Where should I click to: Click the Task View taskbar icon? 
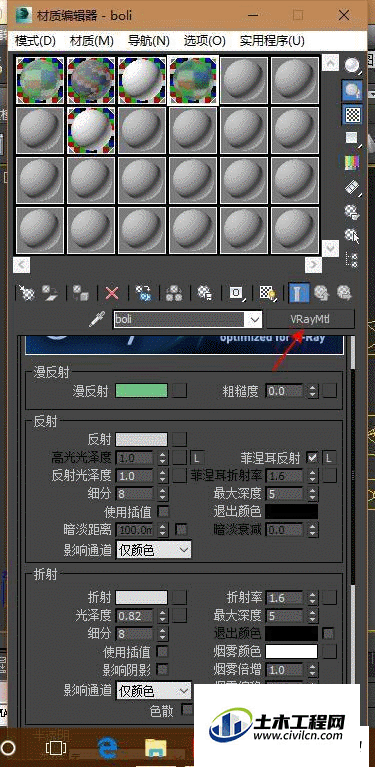[55, 748]
